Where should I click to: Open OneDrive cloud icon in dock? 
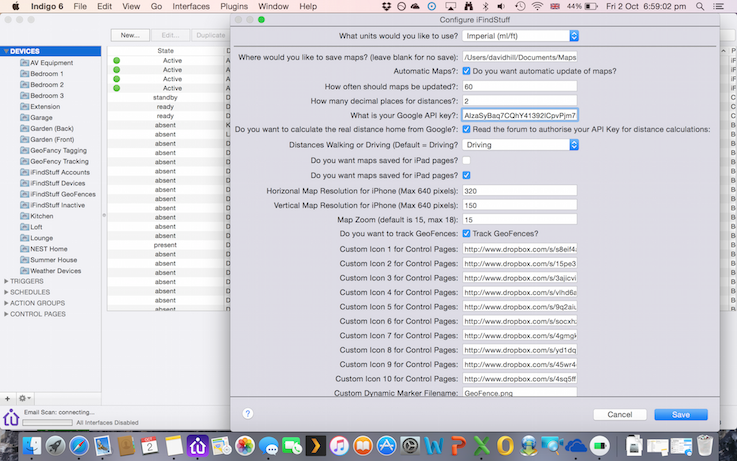576,445
